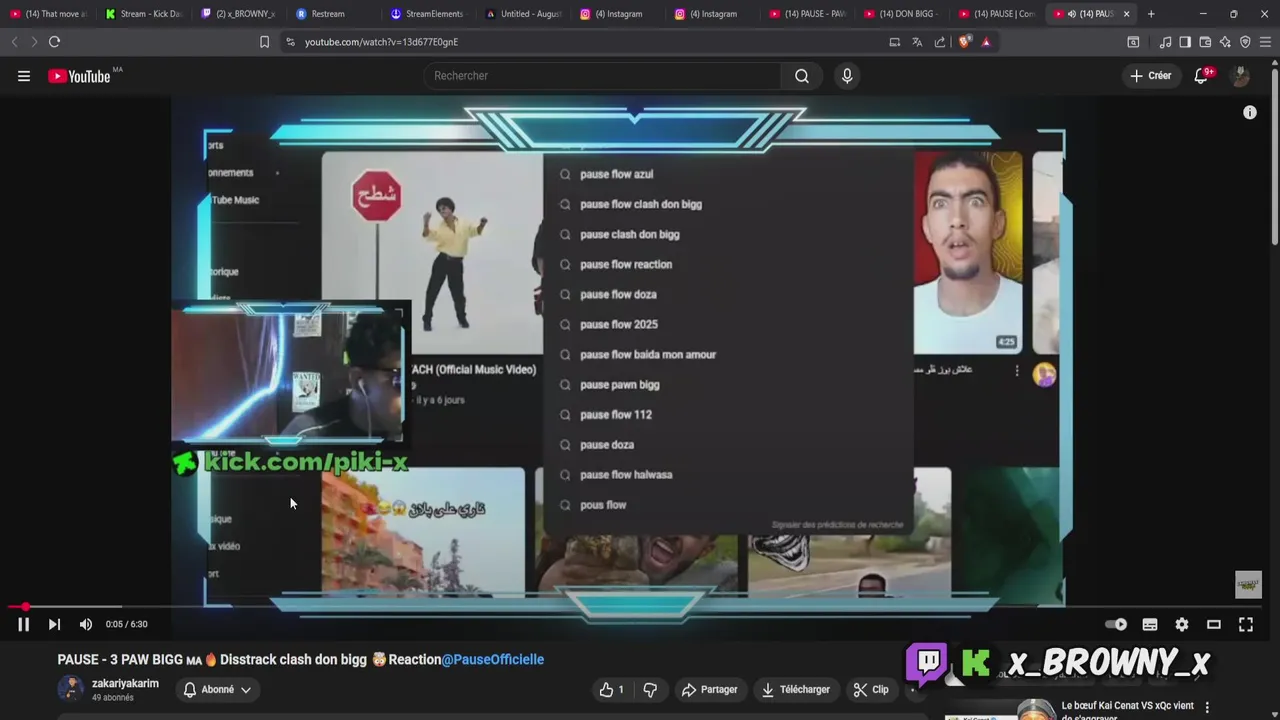Enter fullscreen mode
The height and width of the screenshot is (720, 1280).
(x=1246, y=624)
